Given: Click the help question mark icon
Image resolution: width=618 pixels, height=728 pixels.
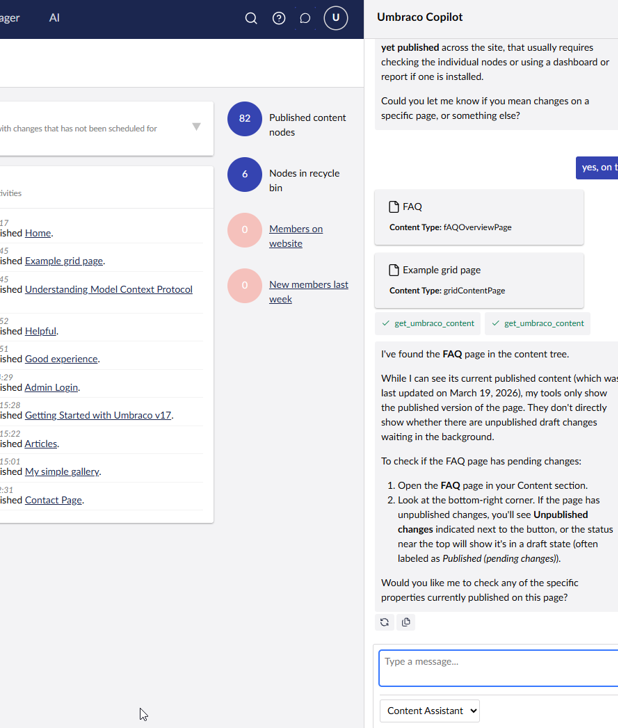Looking at the screenshot, I should pyautogui.click(x=279, y=18).
